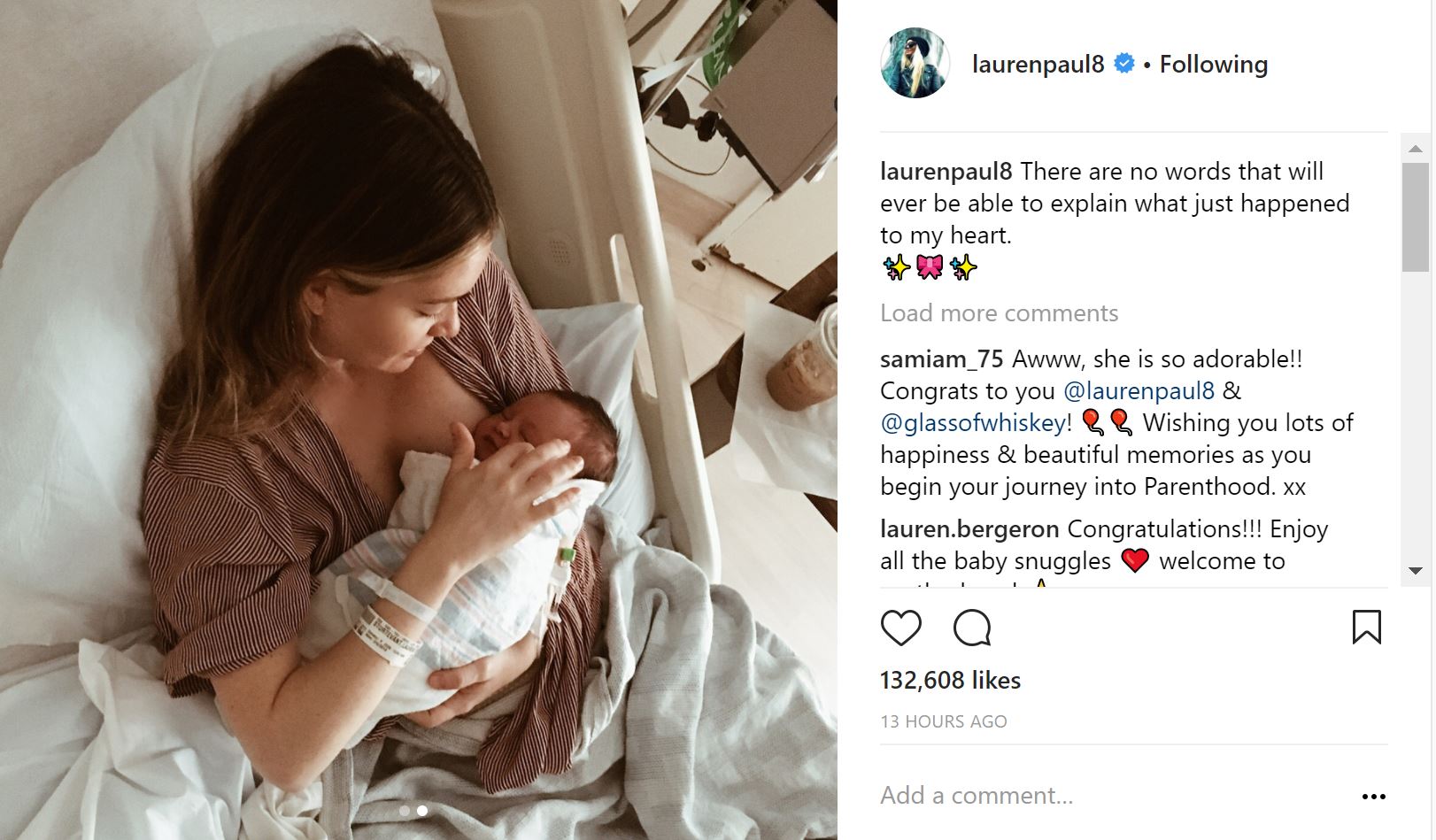The width and height of the screenshot is (1436, 840).
Task: Open @glassofwhiskey mention link
Action: point(972,423)
